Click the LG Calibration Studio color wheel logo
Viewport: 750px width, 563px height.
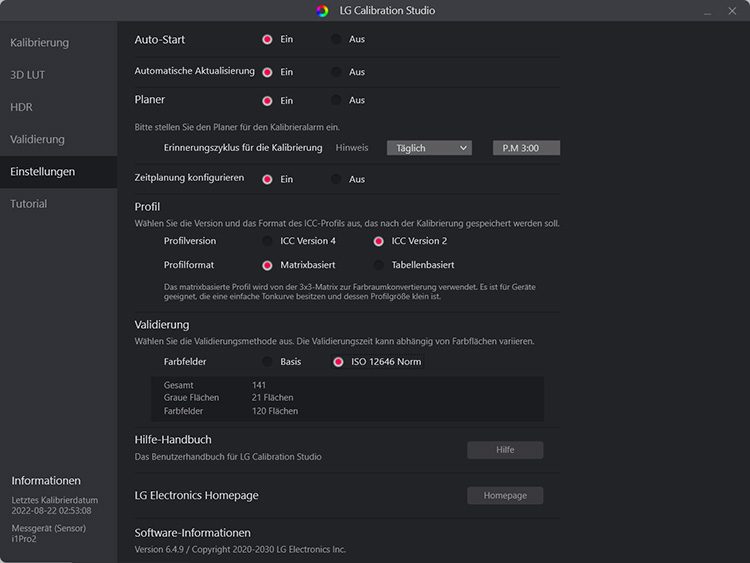click(322, 11)
